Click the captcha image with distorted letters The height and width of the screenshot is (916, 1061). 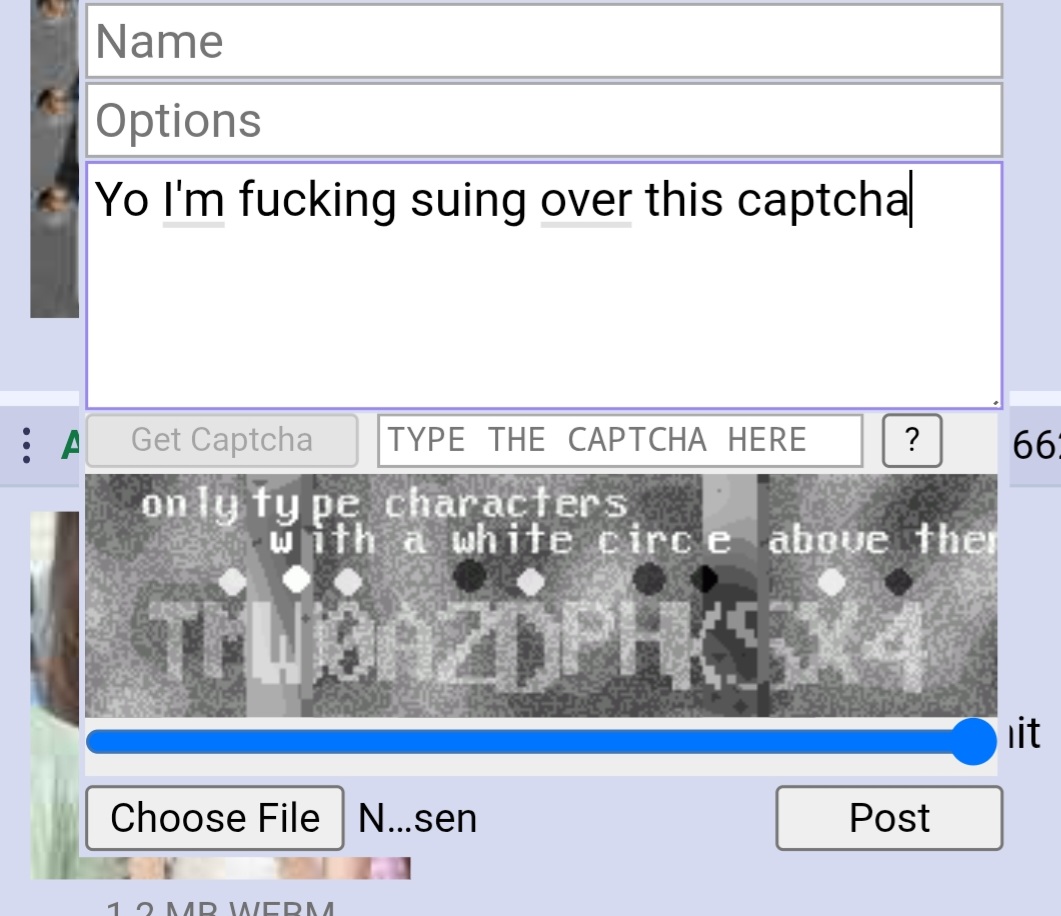tap(541, 595)
